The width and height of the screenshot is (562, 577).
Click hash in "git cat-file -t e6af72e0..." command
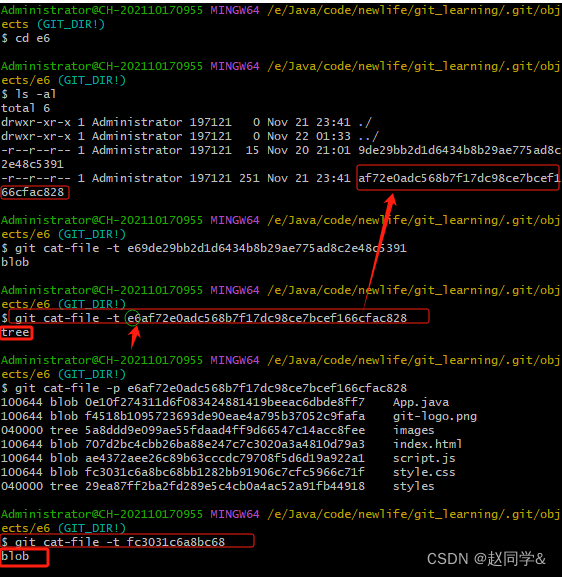(267, 318)
